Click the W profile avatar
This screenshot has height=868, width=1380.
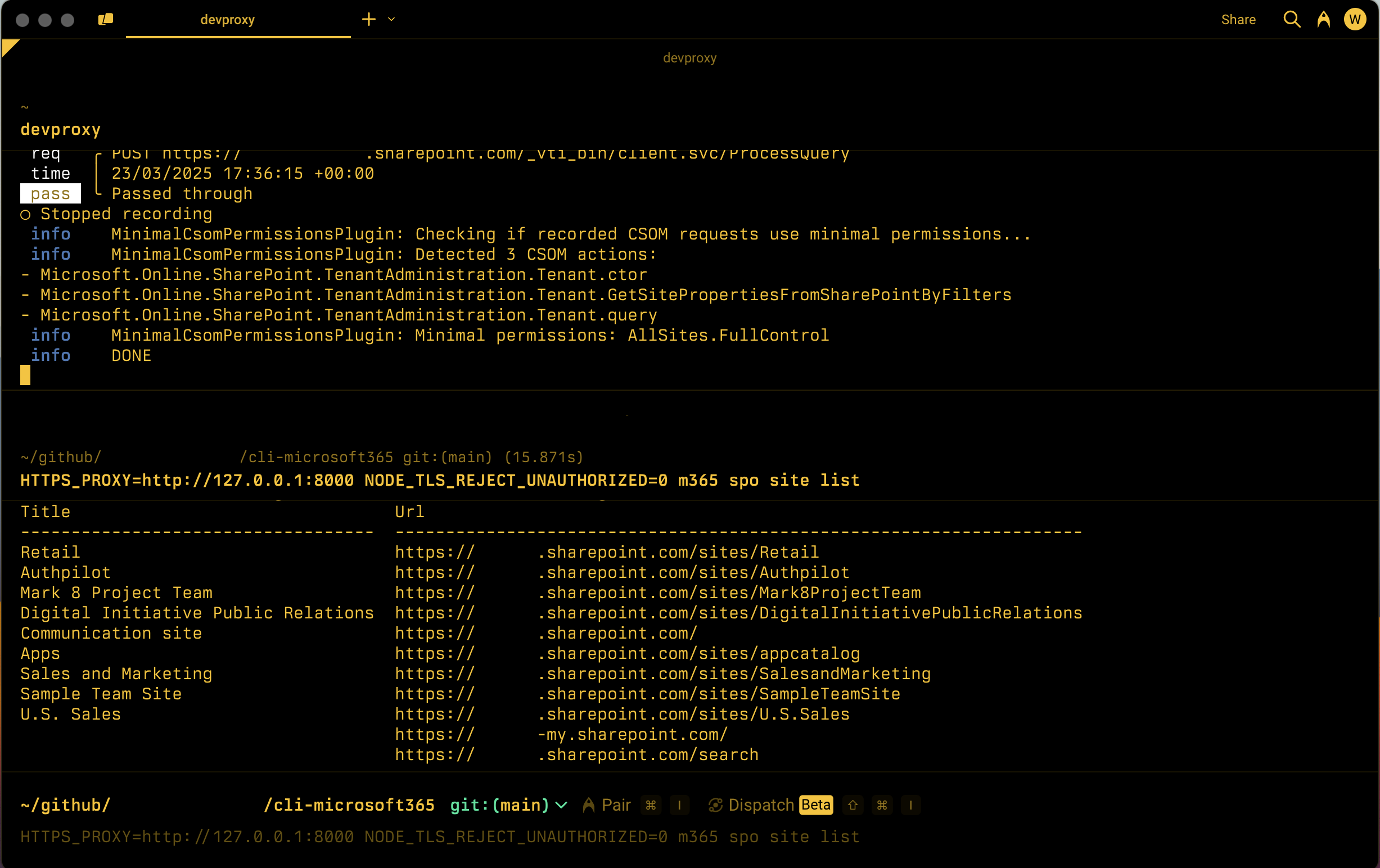pyautogui.click(x=1355, y=19)
